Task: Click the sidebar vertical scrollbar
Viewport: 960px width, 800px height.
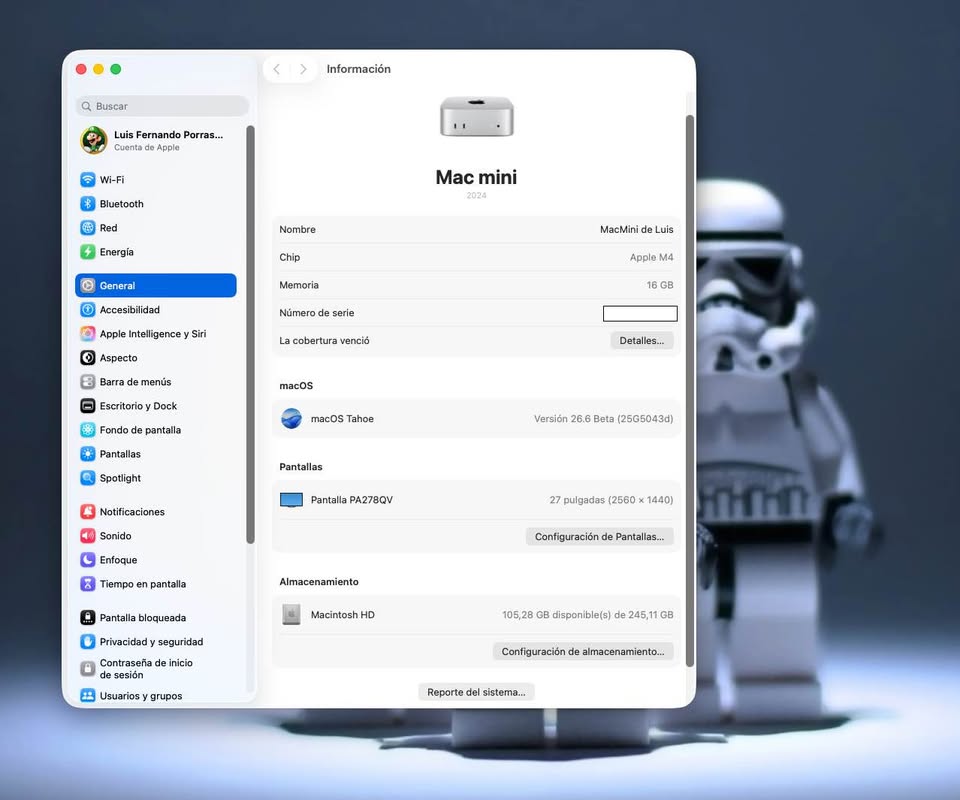Action: [250, 334]
